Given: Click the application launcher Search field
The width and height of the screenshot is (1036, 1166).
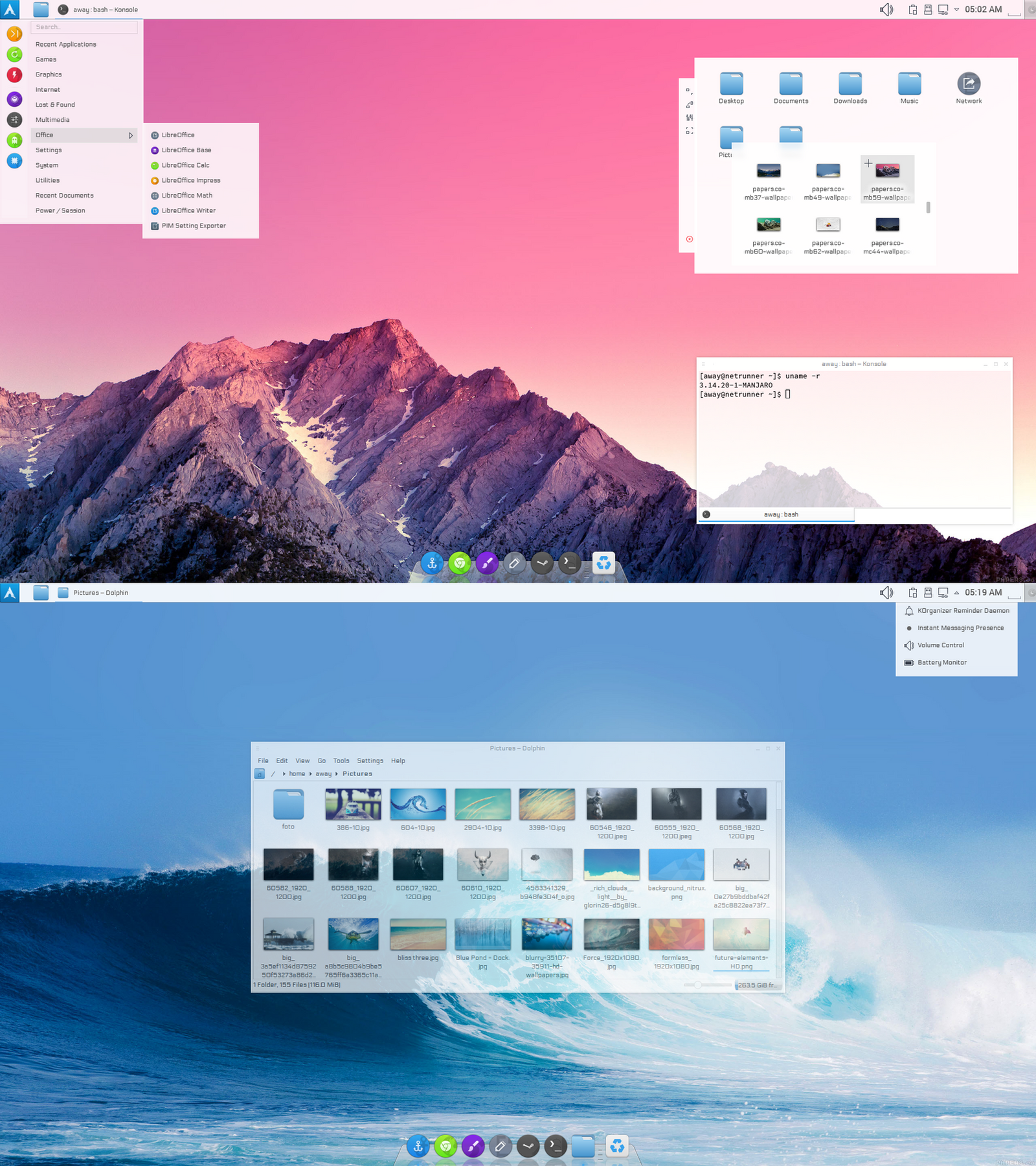Looking at the screenshot, I should click(84, 27).
